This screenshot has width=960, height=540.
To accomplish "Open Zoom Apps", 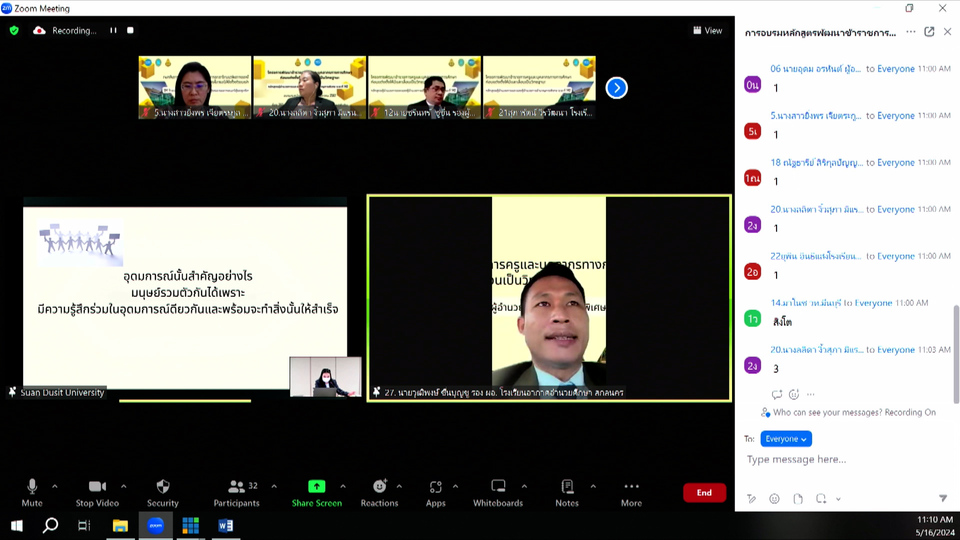I will 435,493.
